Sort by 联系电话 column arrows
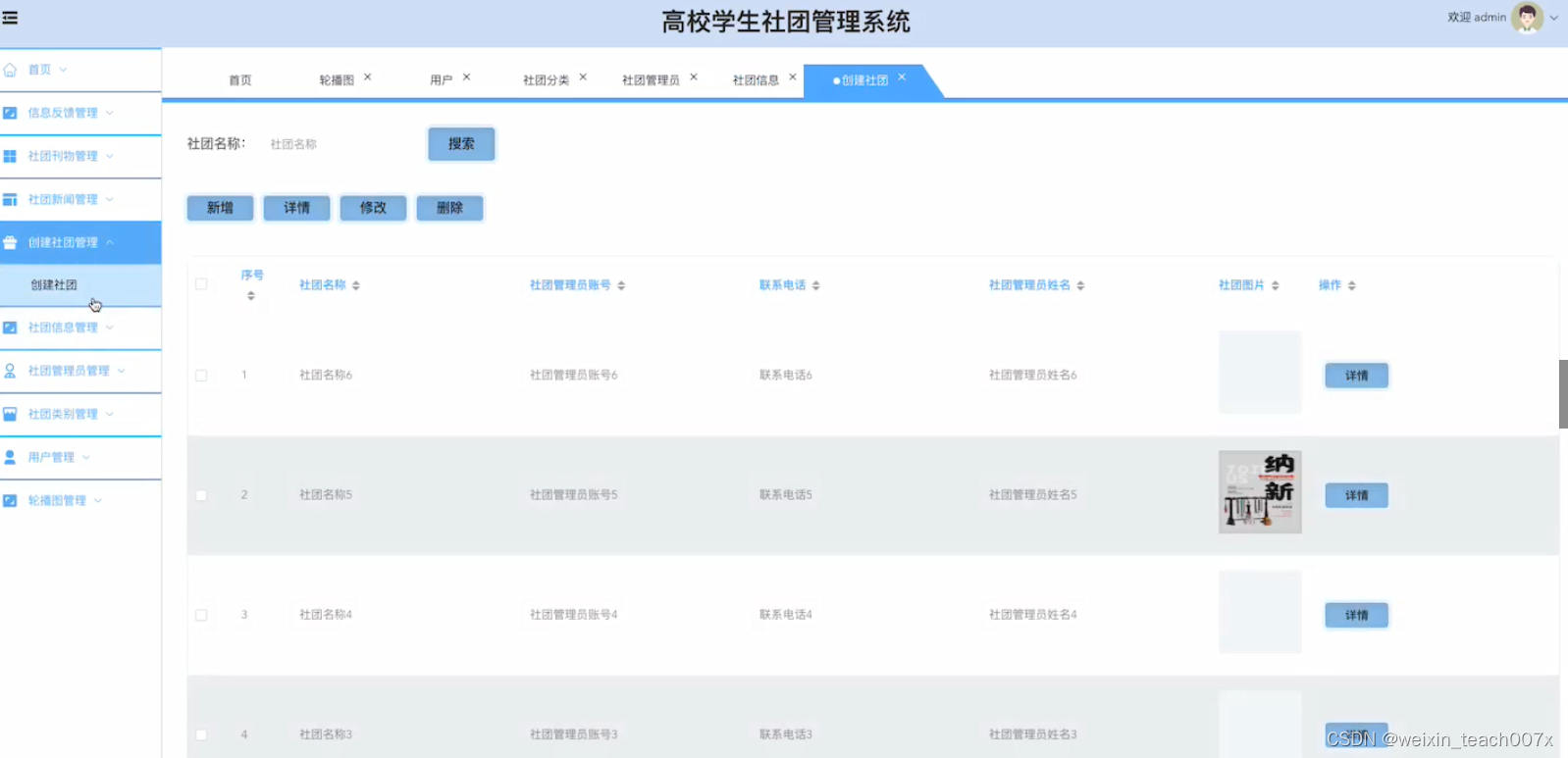Viewport: 1568px width, 758px height. [816, 285]
